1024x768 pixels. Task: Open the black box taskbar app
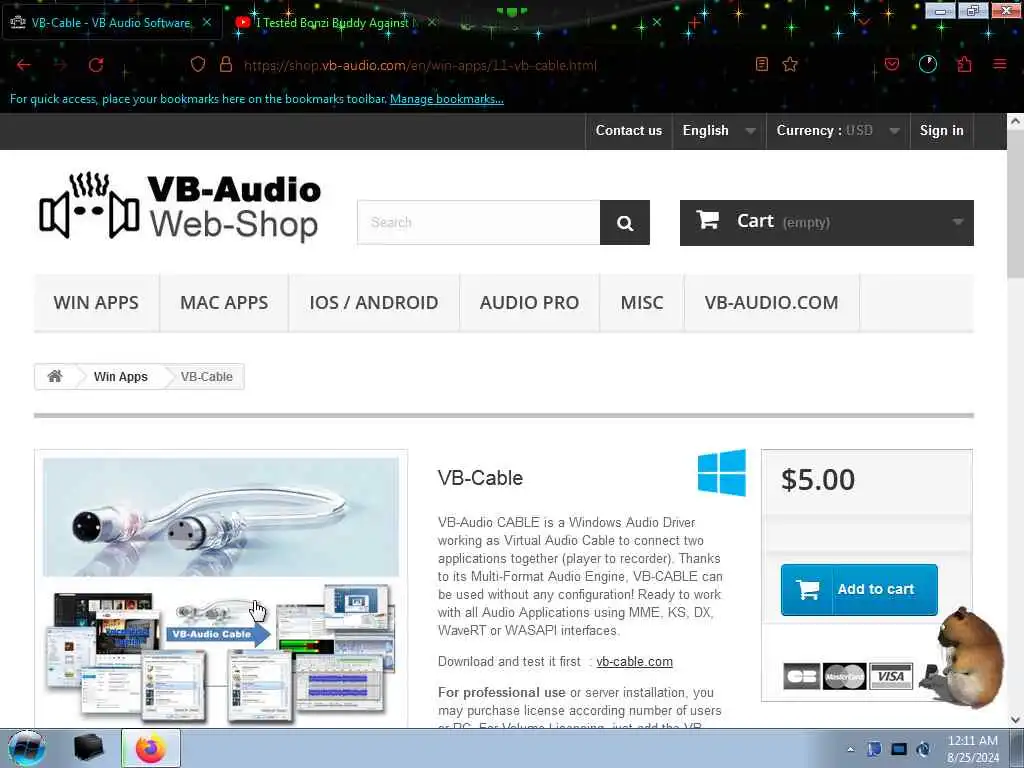pyautogui.click(x=88, y=748)
